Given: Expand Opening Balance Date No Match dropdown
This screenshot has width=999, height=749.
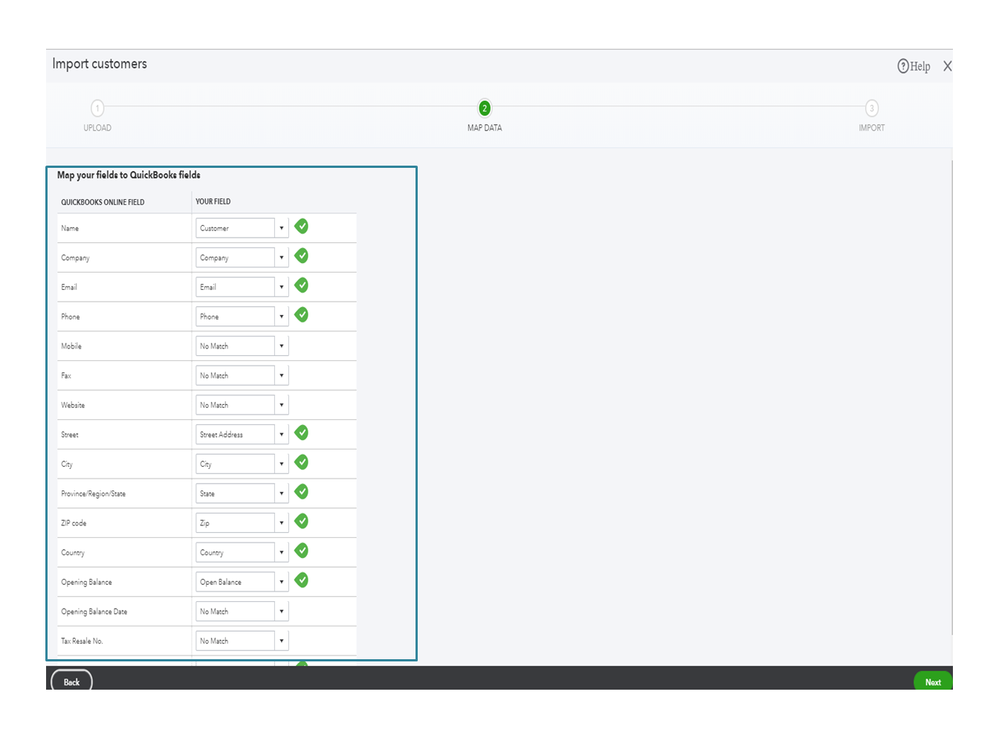Looking at the screenshot, I should click(x=242, y=611).
